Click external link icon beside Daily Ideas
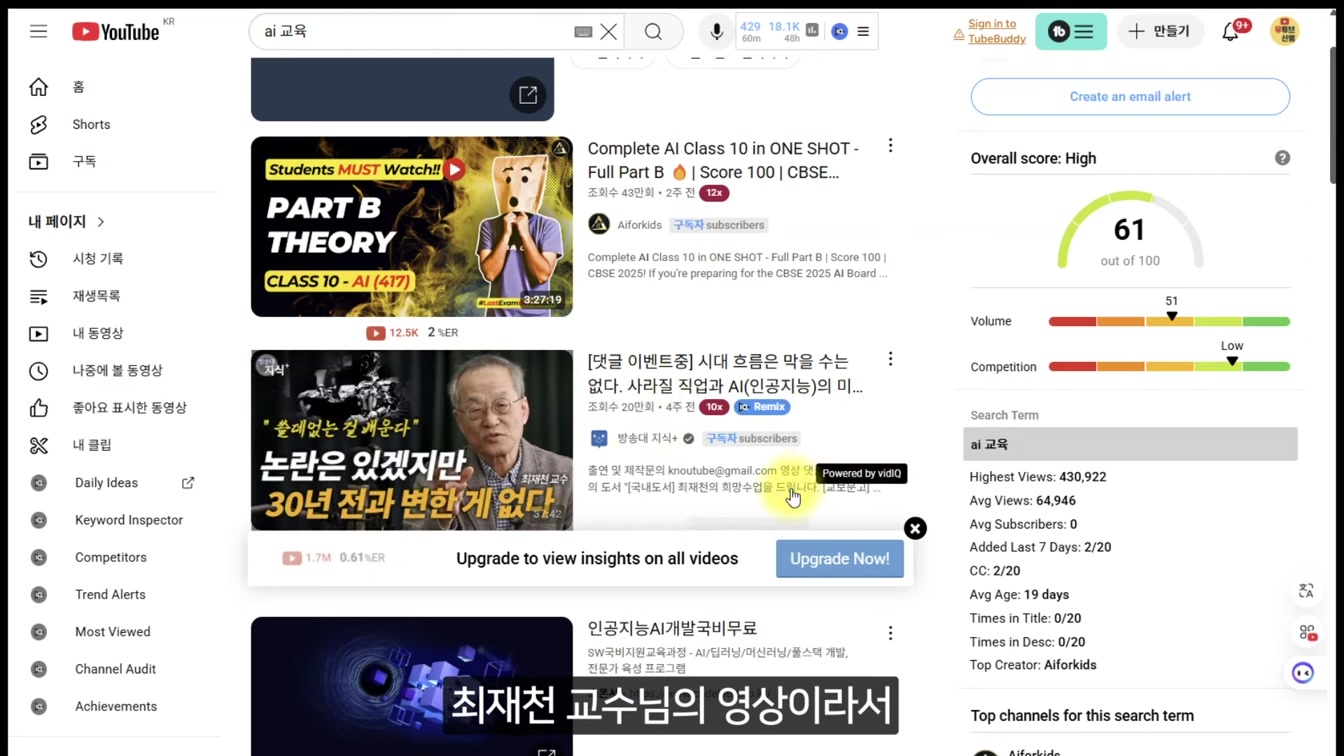 [x=188, y=483]
